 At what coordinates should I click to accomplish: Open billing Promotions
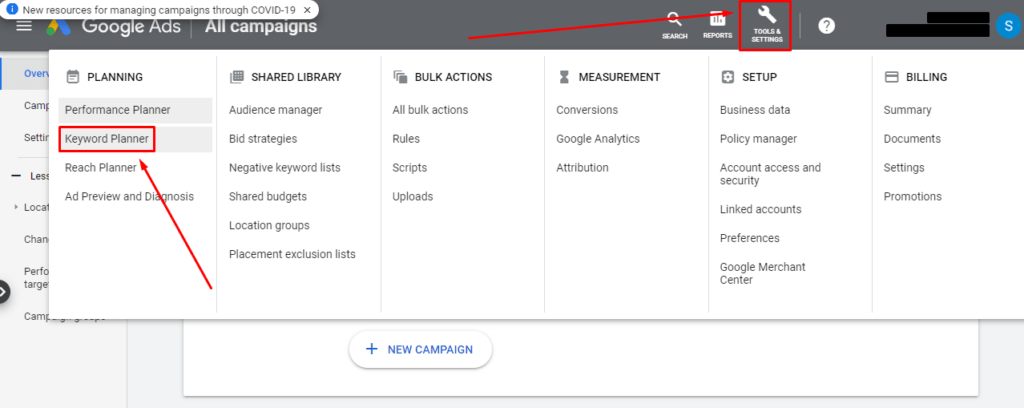click(913, 196)
